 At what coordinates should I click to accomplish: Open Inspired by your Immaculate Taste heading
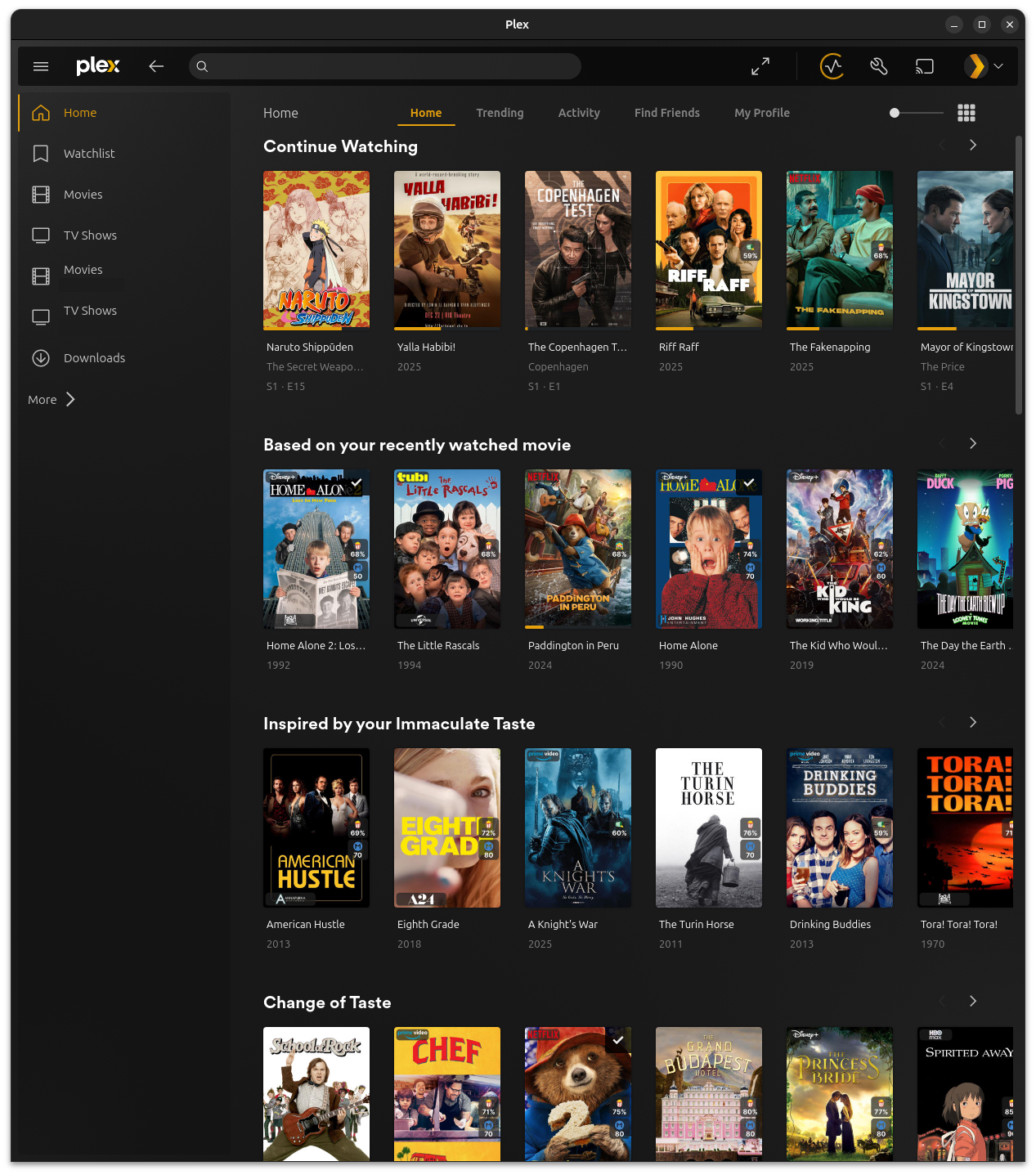pos(399,724)
